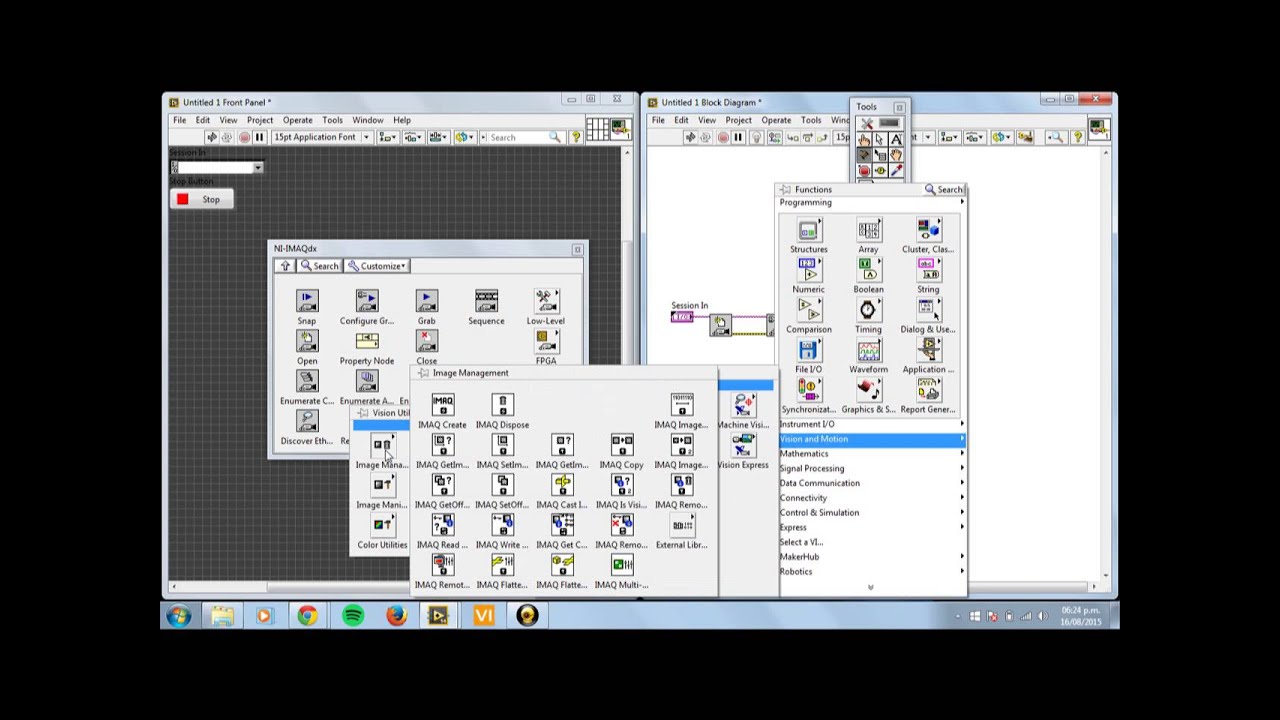Open Firefox from the taskbar

tap(396, 616)
